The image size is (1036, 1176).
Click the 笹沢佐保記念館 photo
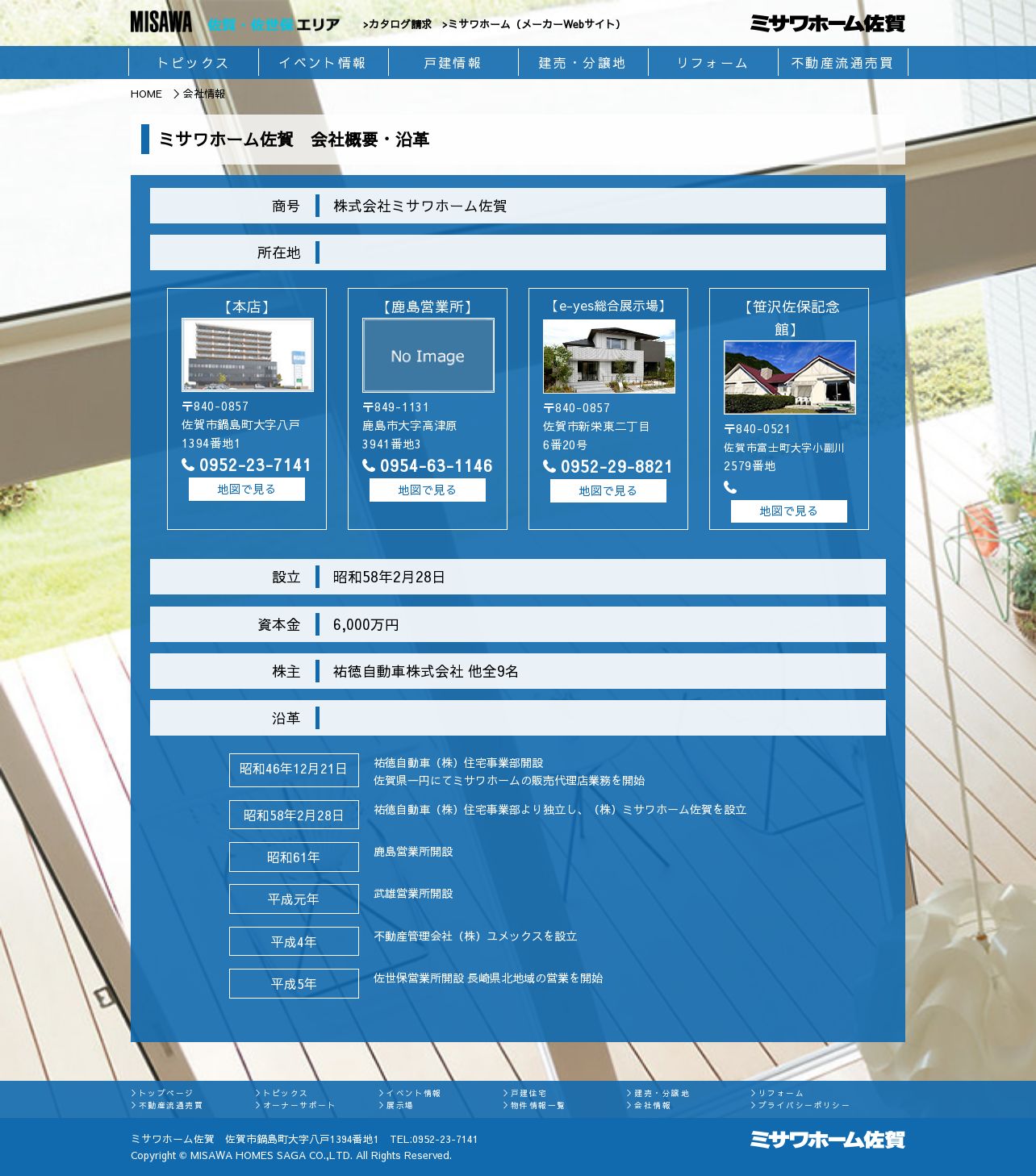(x=789, y=377)
